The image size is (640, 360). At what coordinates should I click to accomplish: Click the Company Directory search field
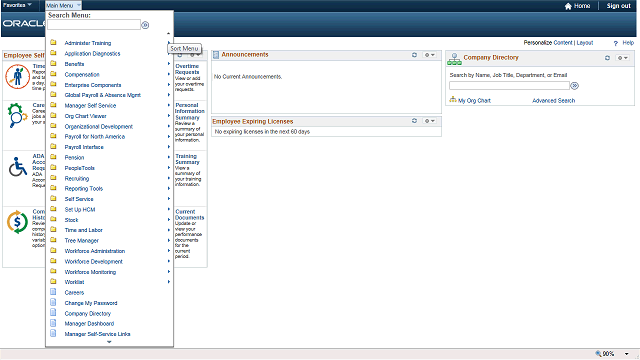[x=509, y=86]
